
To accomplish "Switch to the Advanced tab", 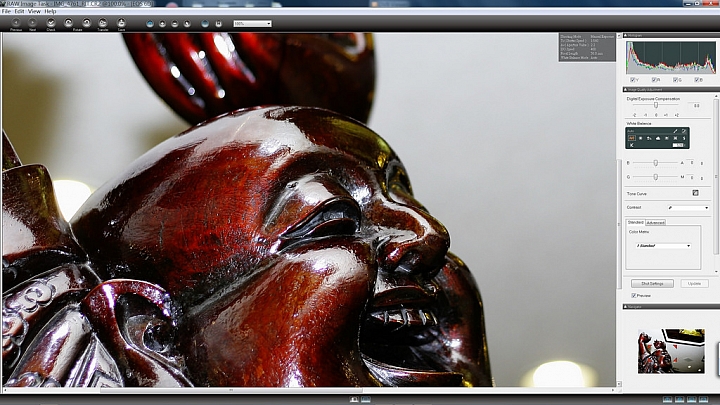I will (x=655, y=222).
